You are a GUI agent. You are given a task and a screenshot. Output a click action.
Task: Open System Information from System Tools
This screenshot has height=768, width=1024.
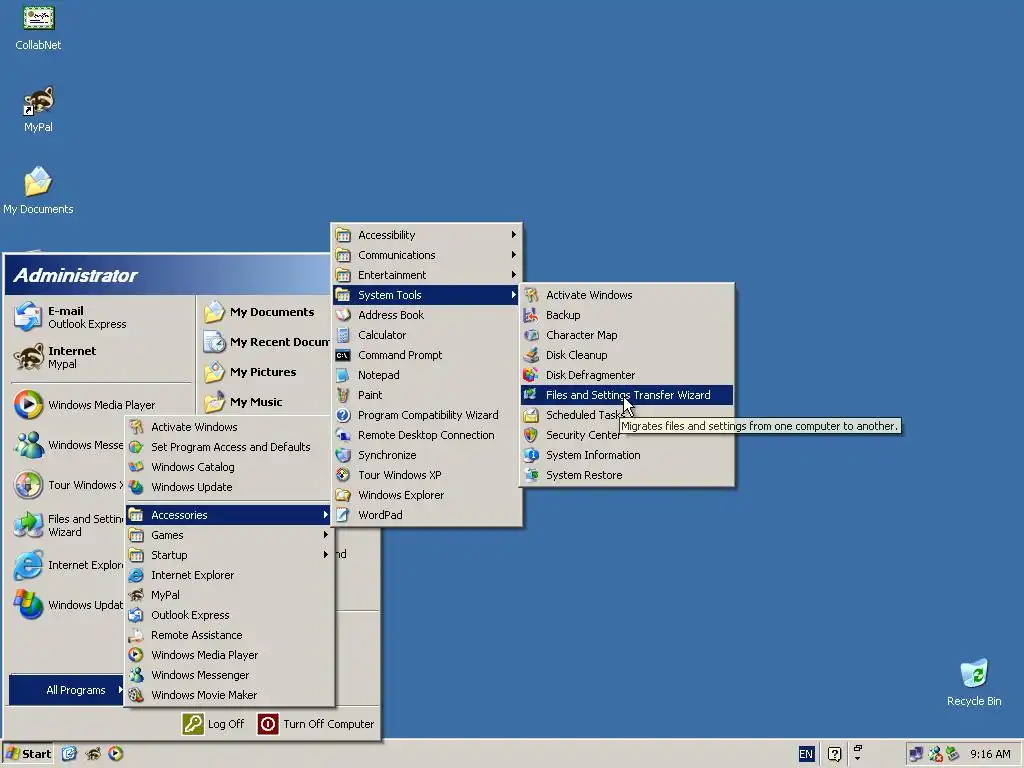[627, 455]
